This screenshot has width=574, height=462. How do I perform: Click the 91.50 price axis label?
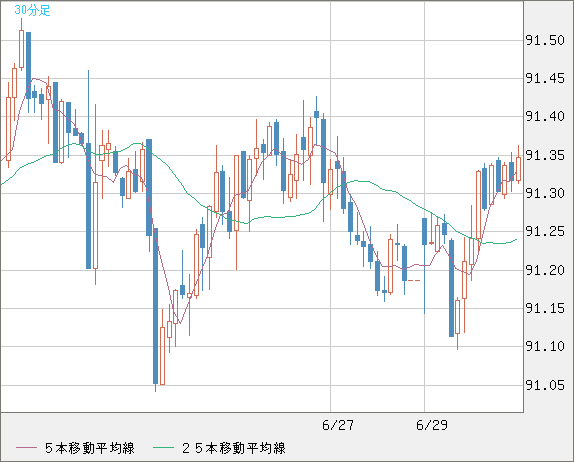tap(545, 40)
